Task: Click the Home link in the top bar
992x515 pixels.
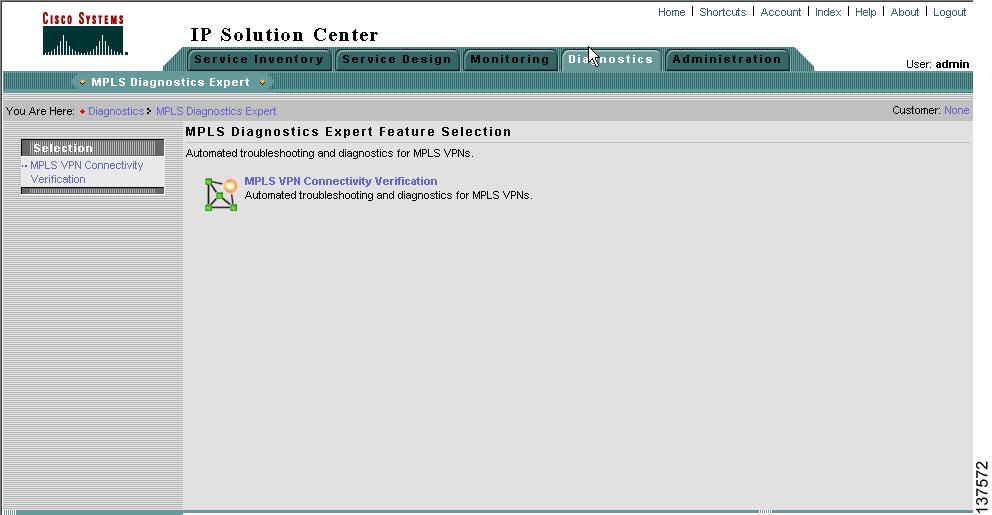Action: (671, 12)
